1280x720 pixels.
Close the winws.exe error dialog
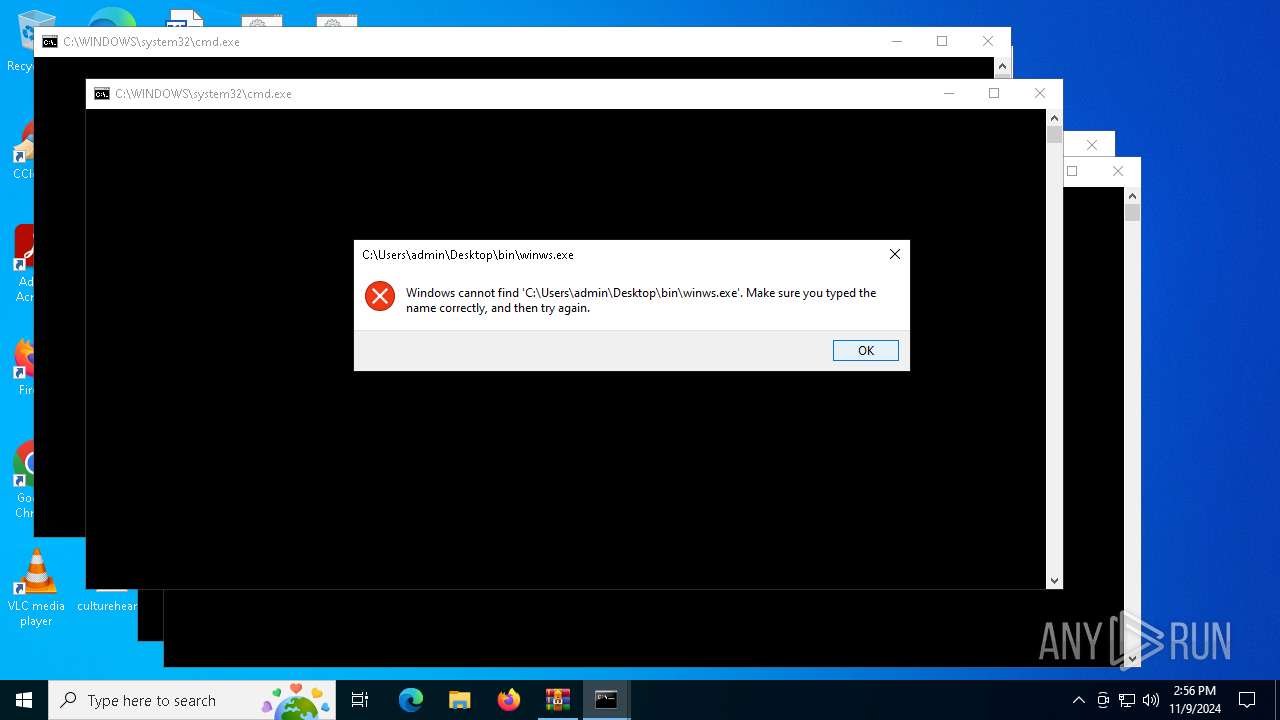pos(894,254)
